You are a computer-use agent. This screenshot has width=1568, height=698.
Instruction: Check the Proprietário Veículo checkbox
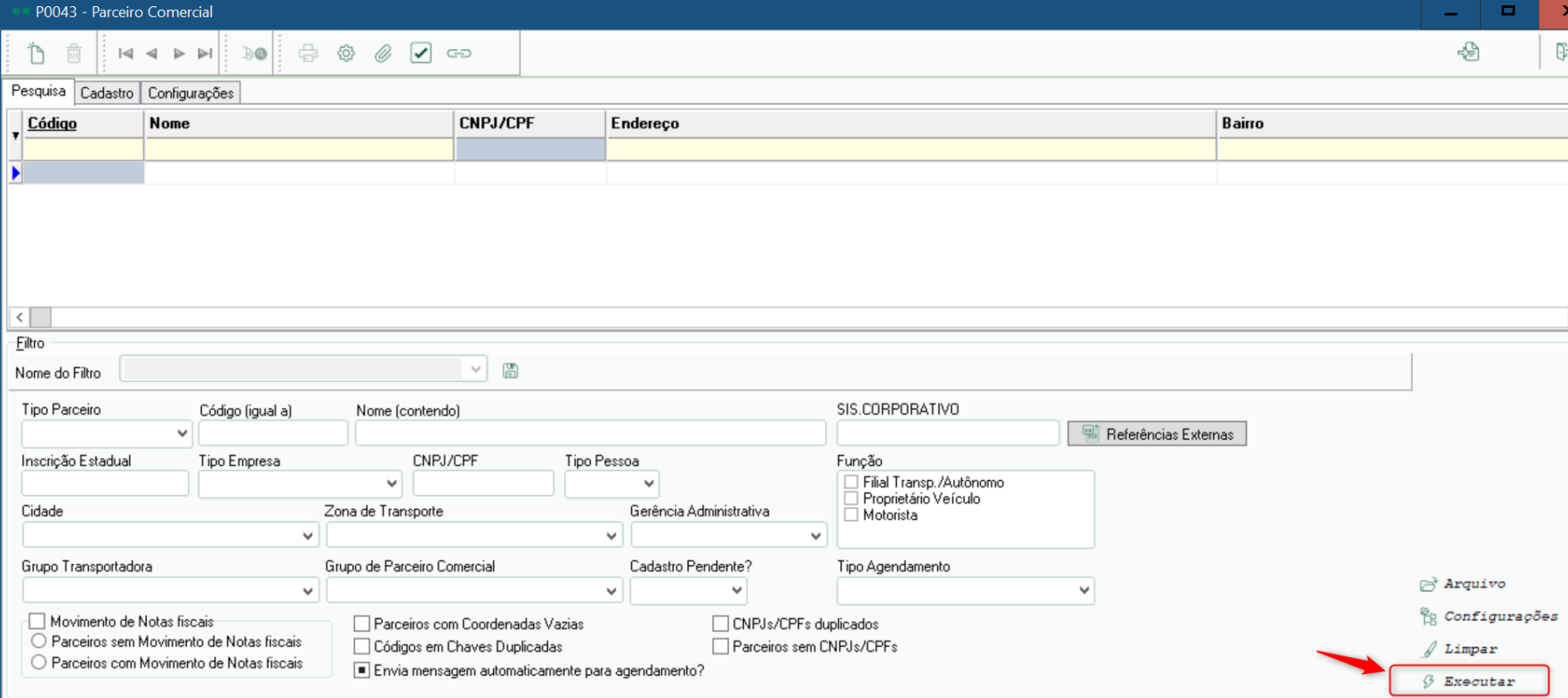click(852, 499)
